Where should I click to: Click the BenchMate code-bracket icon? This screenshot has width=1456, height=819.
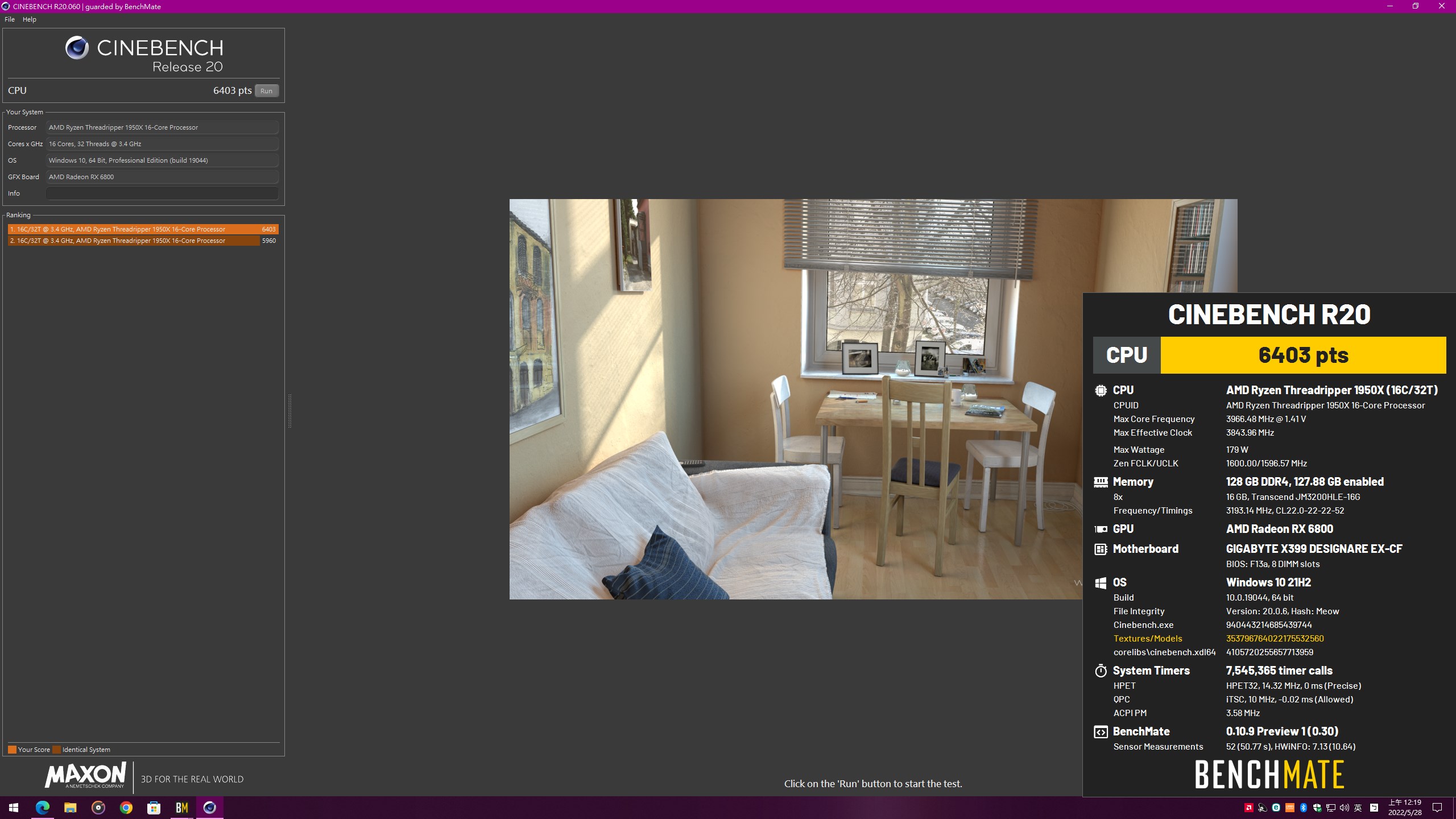[x=1101, y=732]
